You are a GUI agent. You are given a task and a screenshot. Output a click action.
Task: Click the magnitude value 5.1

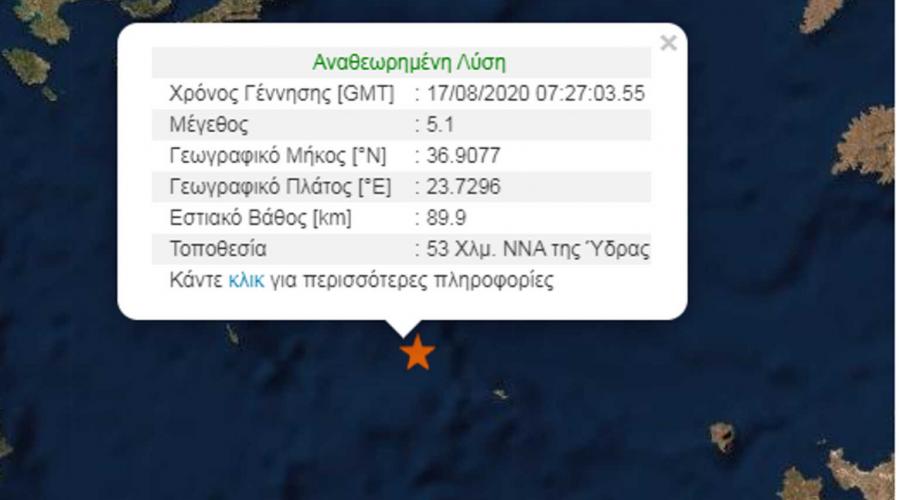click(440, 125)
